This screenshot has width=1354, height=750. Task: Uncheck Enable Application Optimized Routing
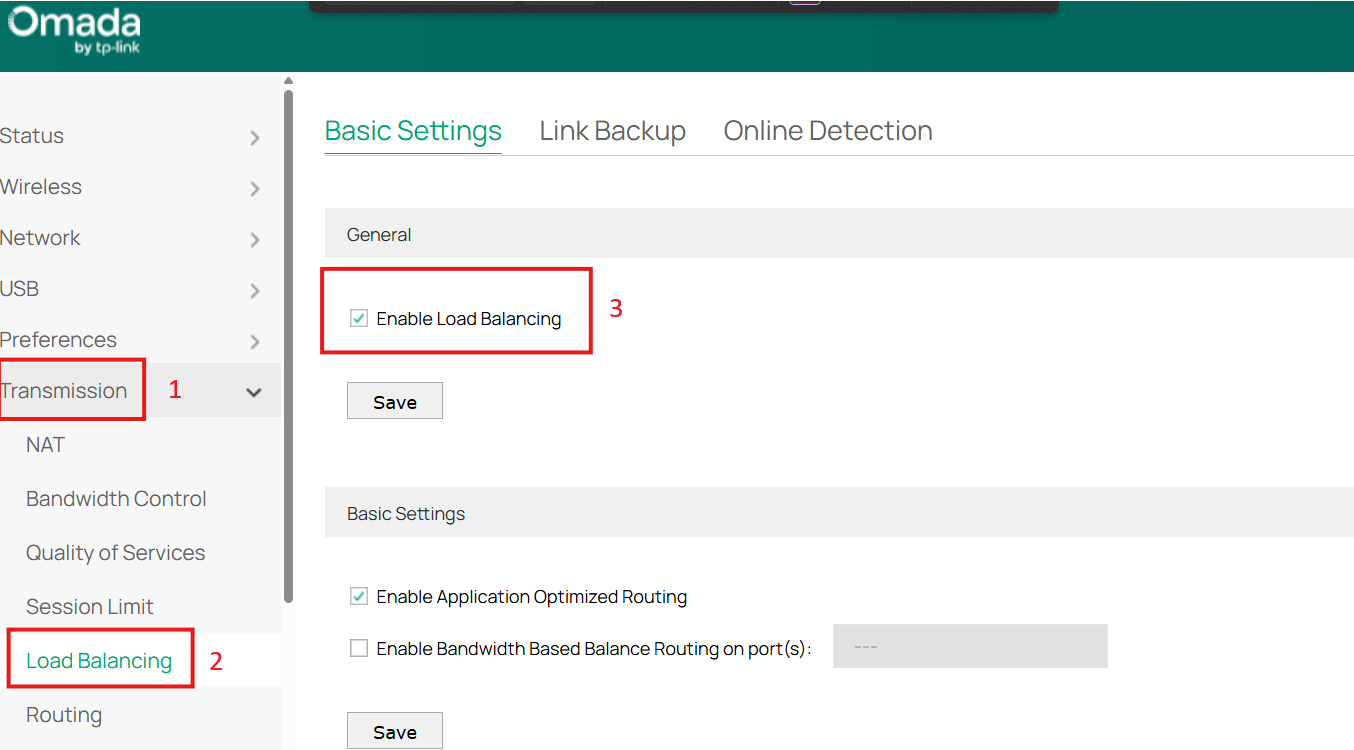point(358,596)
